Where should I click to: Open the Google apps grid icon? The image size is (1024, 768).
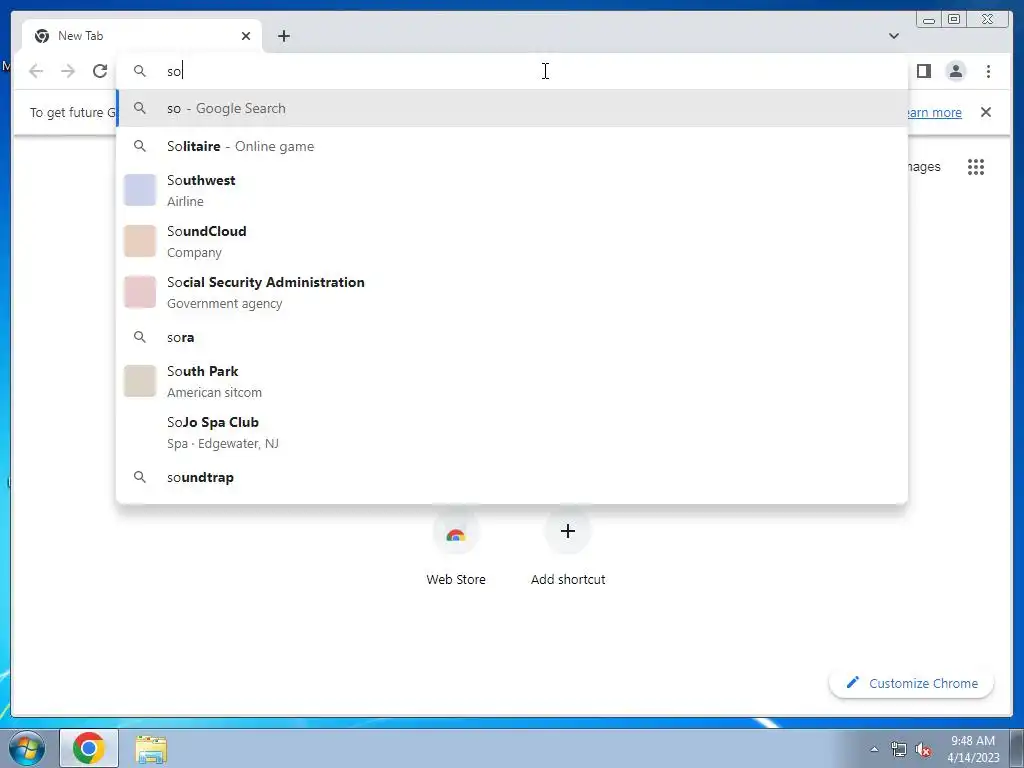(976, 167)
